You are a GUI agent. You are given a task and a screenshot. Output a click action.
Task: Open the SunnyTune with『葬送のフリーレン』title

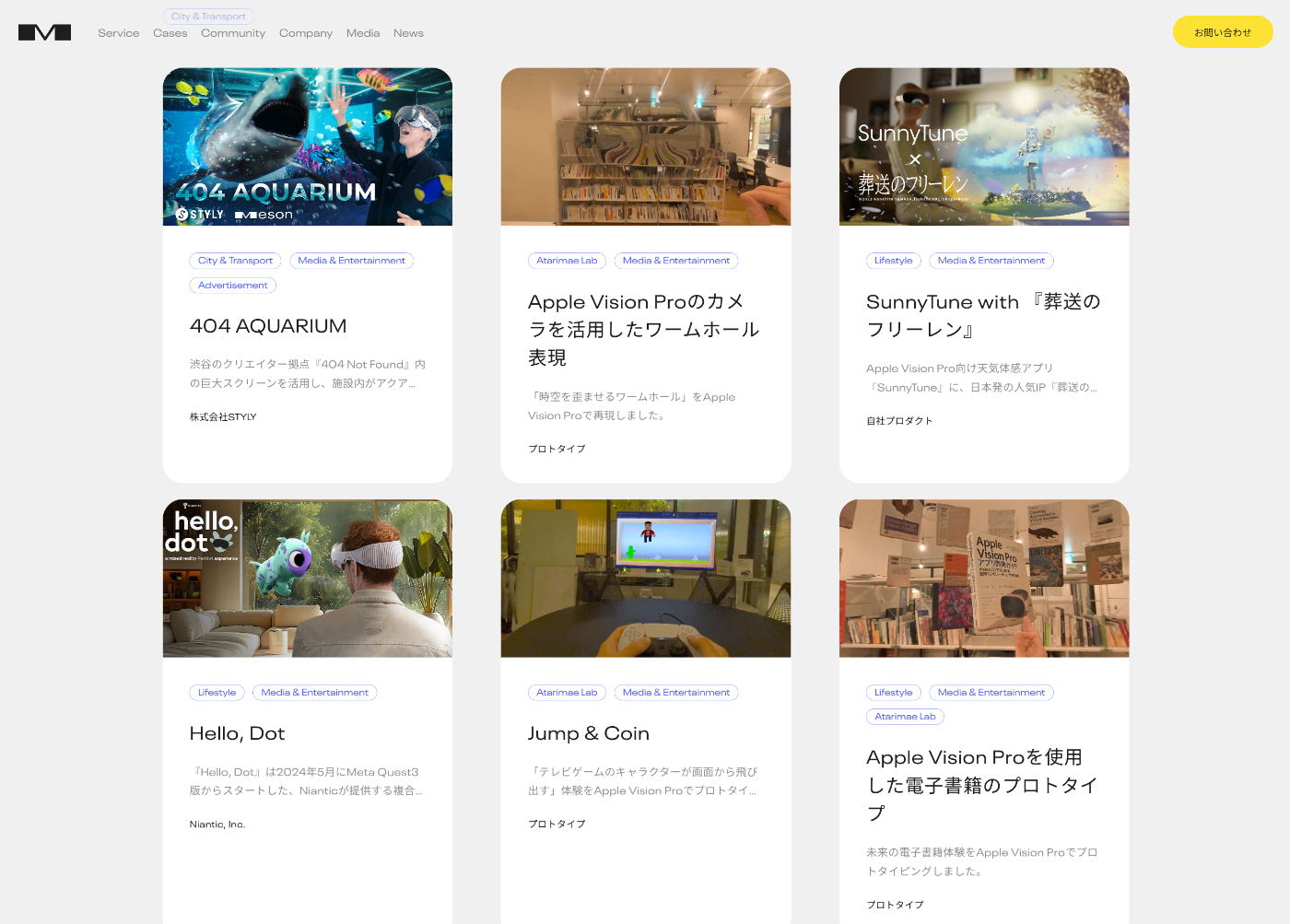[983, 316]
